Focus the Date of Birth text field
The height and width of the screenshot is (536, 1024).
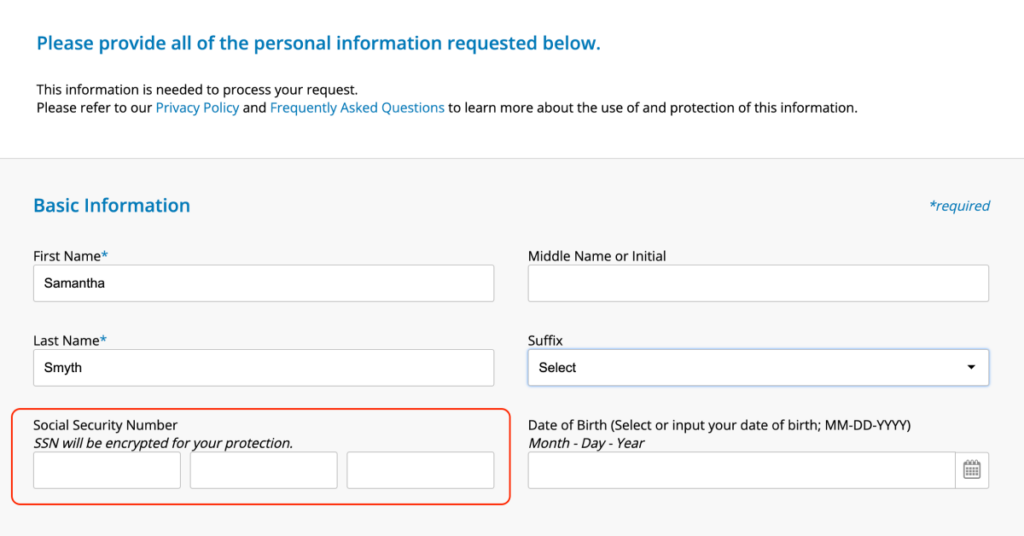742,470
